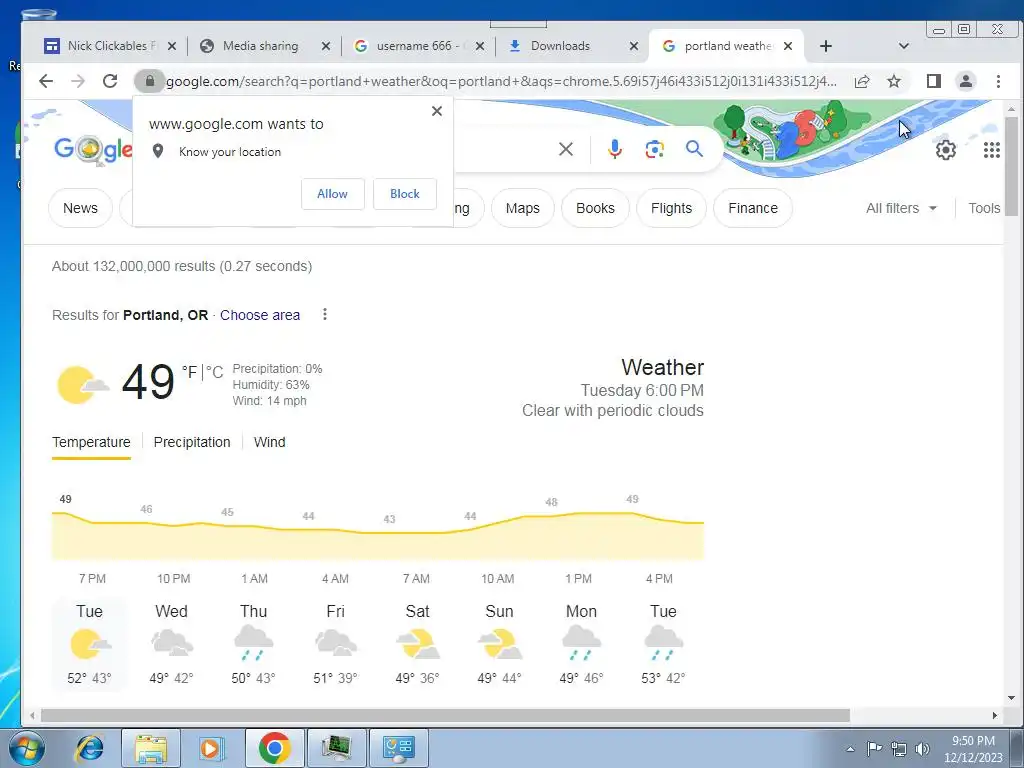This screenshot has height=768, width=1024.
Task: Select Mon in the daily forecast
Action: click(581, 643)
